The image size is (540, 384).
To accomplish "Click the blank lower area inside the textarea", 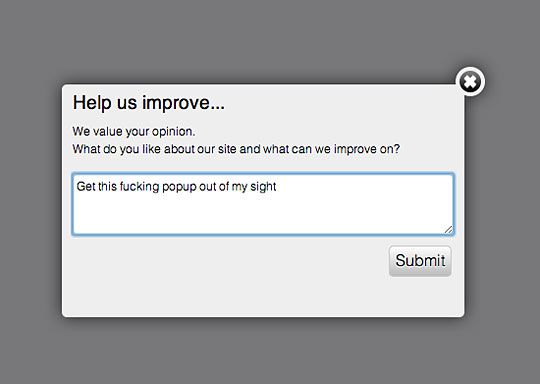I will click(x=262, y=215).
